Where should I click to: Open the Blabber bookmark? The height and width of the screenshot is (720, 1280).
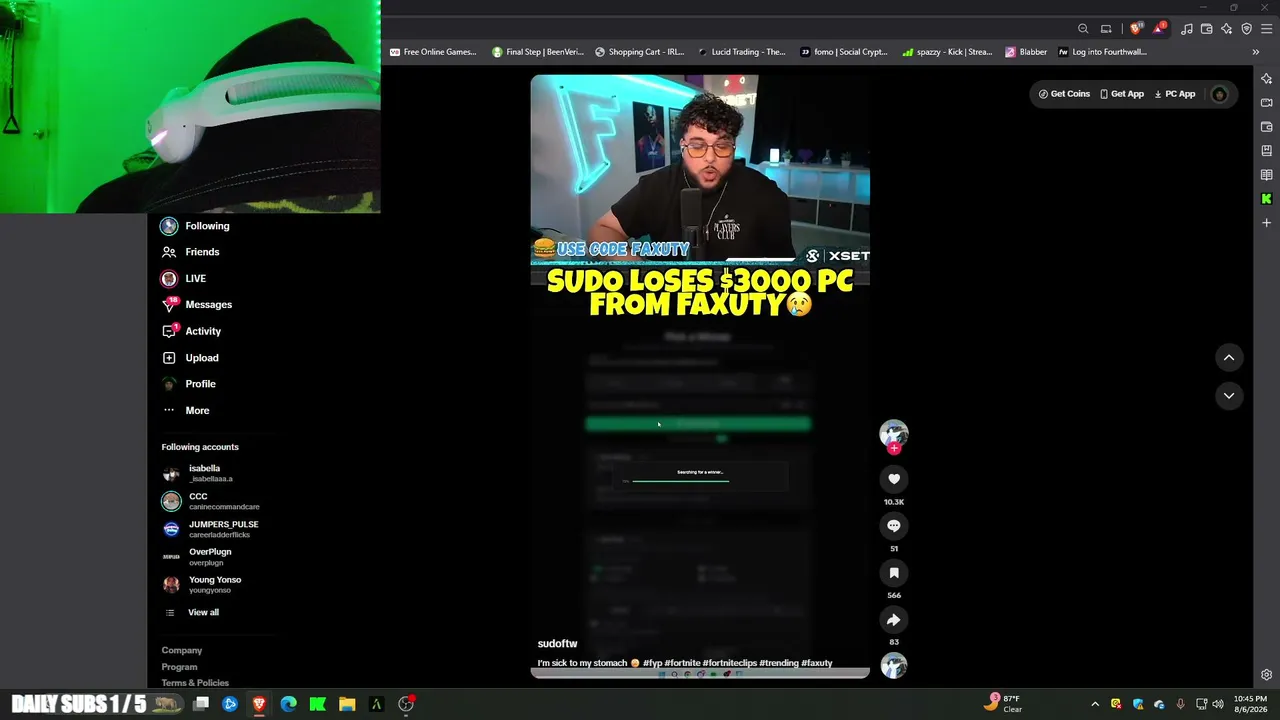[1027, 52]
